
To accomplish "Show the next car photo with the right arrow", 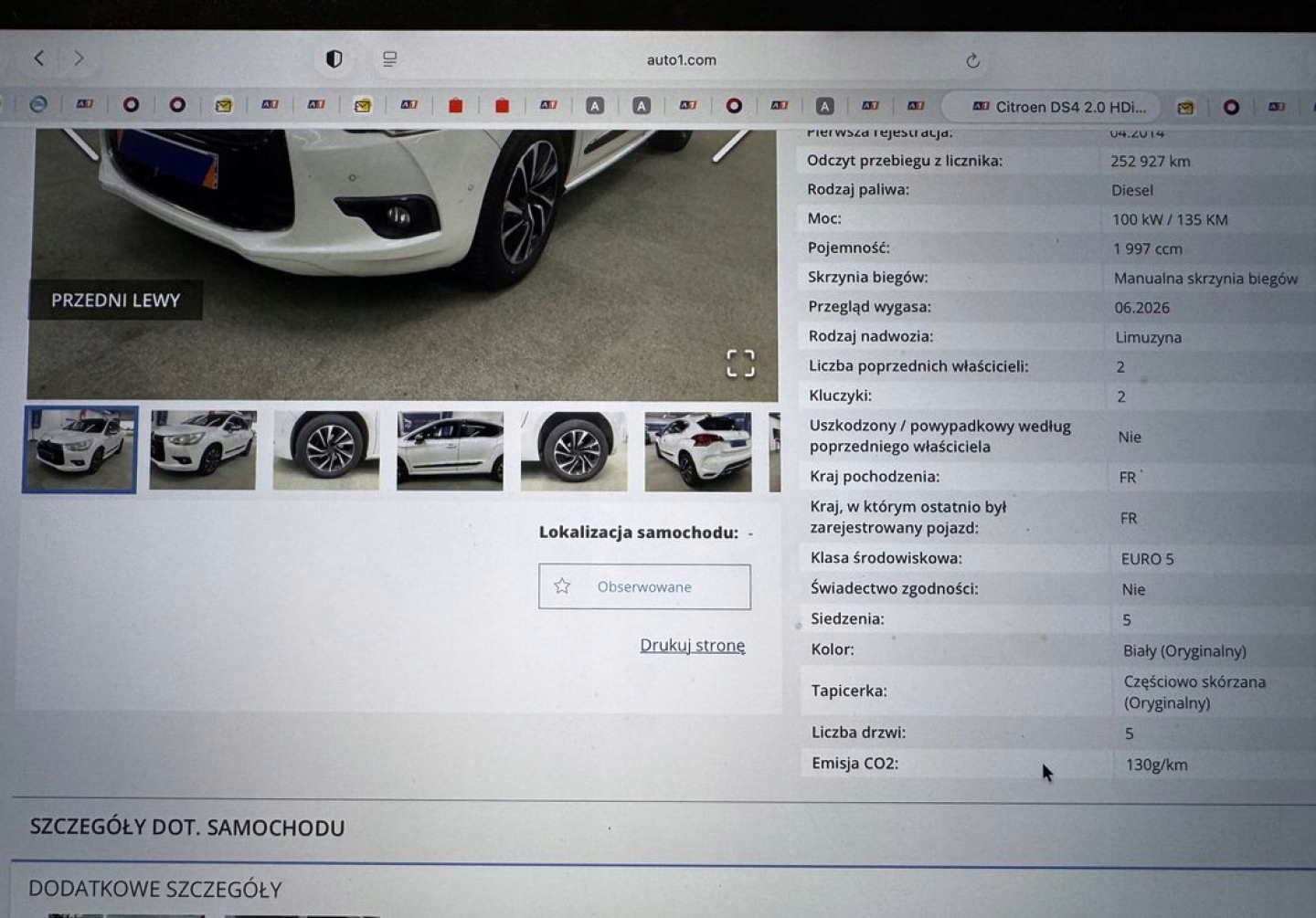I will [x=730, y=144].
